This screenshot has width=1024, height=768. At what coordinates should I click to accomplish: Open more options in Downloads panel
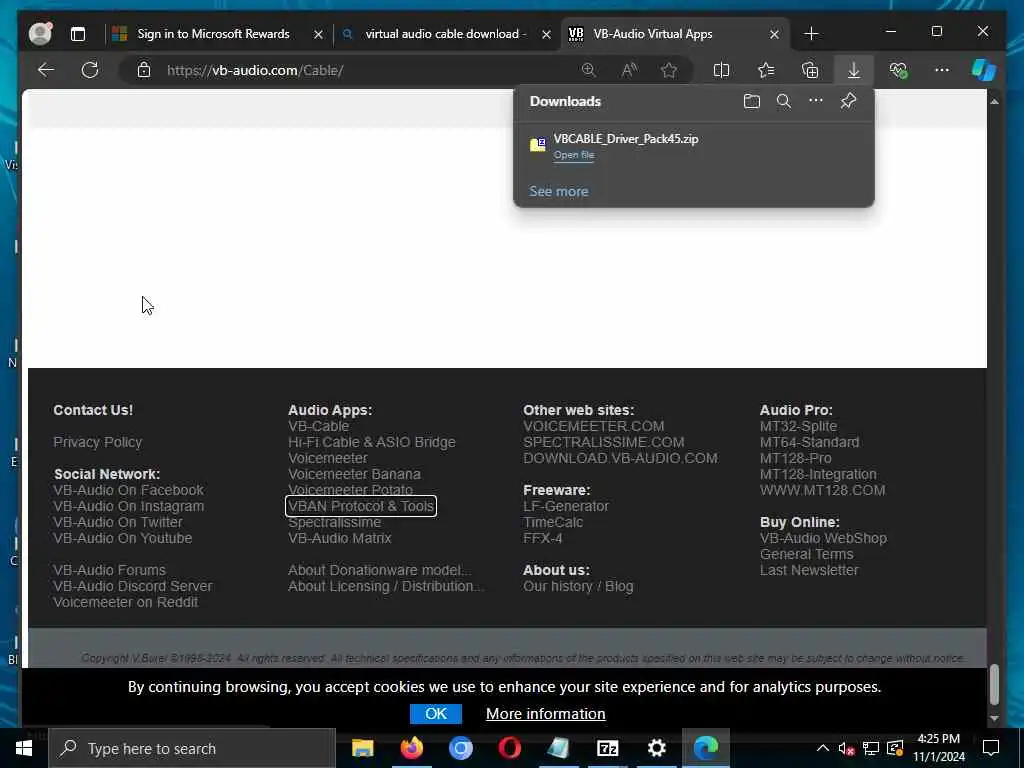click(816, 101)
